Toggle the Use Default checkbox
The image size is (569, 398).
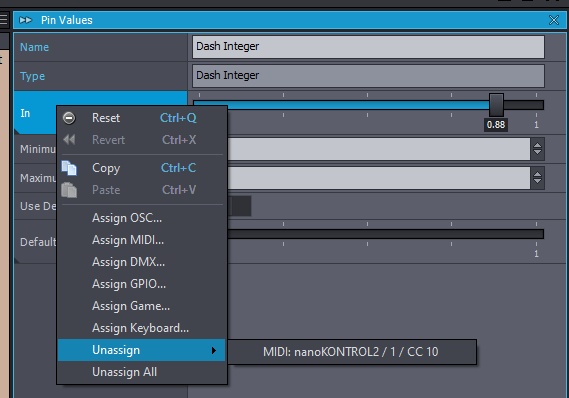[240, 206]
